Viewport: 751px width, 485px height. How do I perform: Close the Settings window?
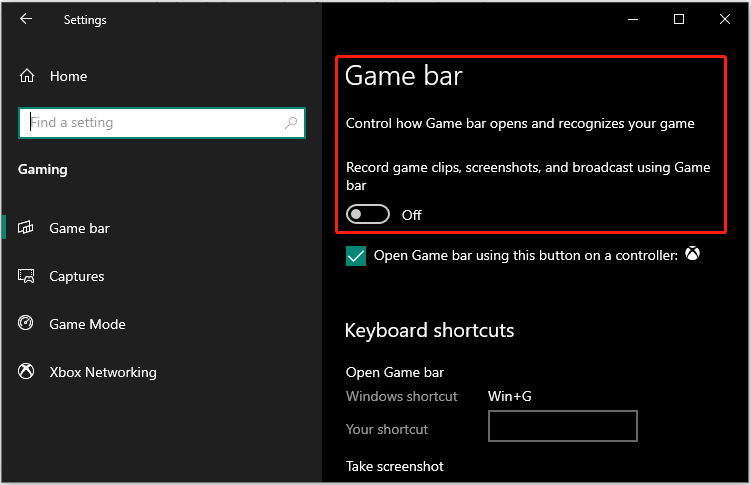point(725,19)
